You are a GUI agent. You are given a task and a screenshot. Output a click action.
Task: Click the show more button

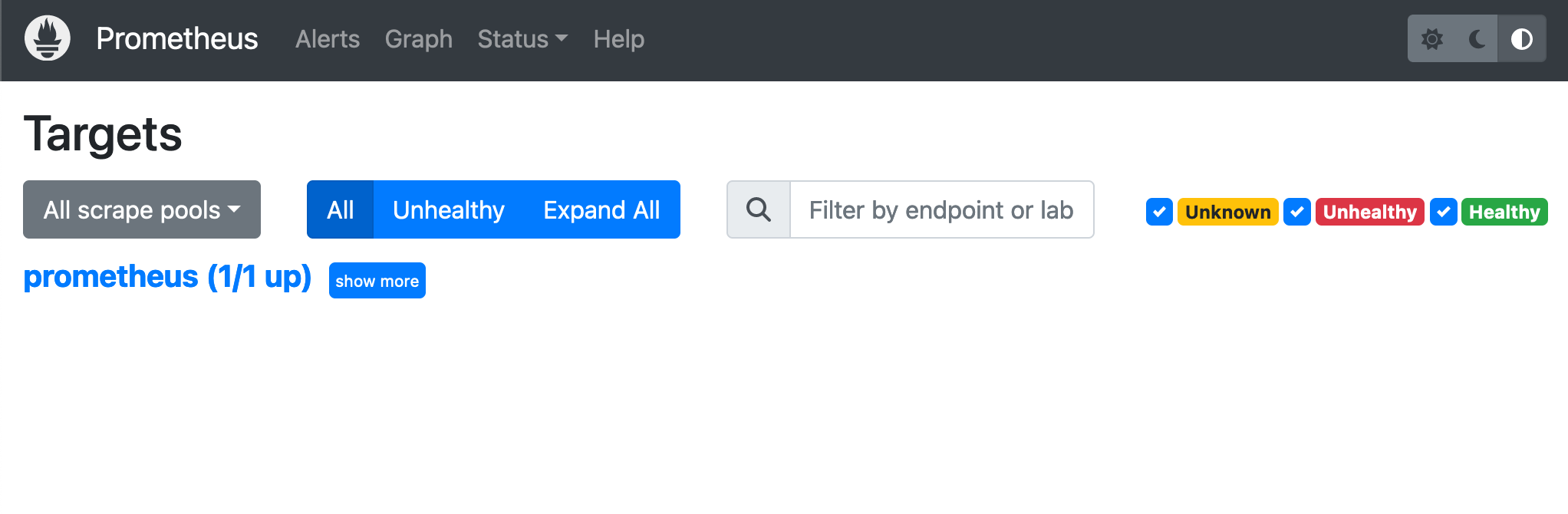(x=377, y=280)
